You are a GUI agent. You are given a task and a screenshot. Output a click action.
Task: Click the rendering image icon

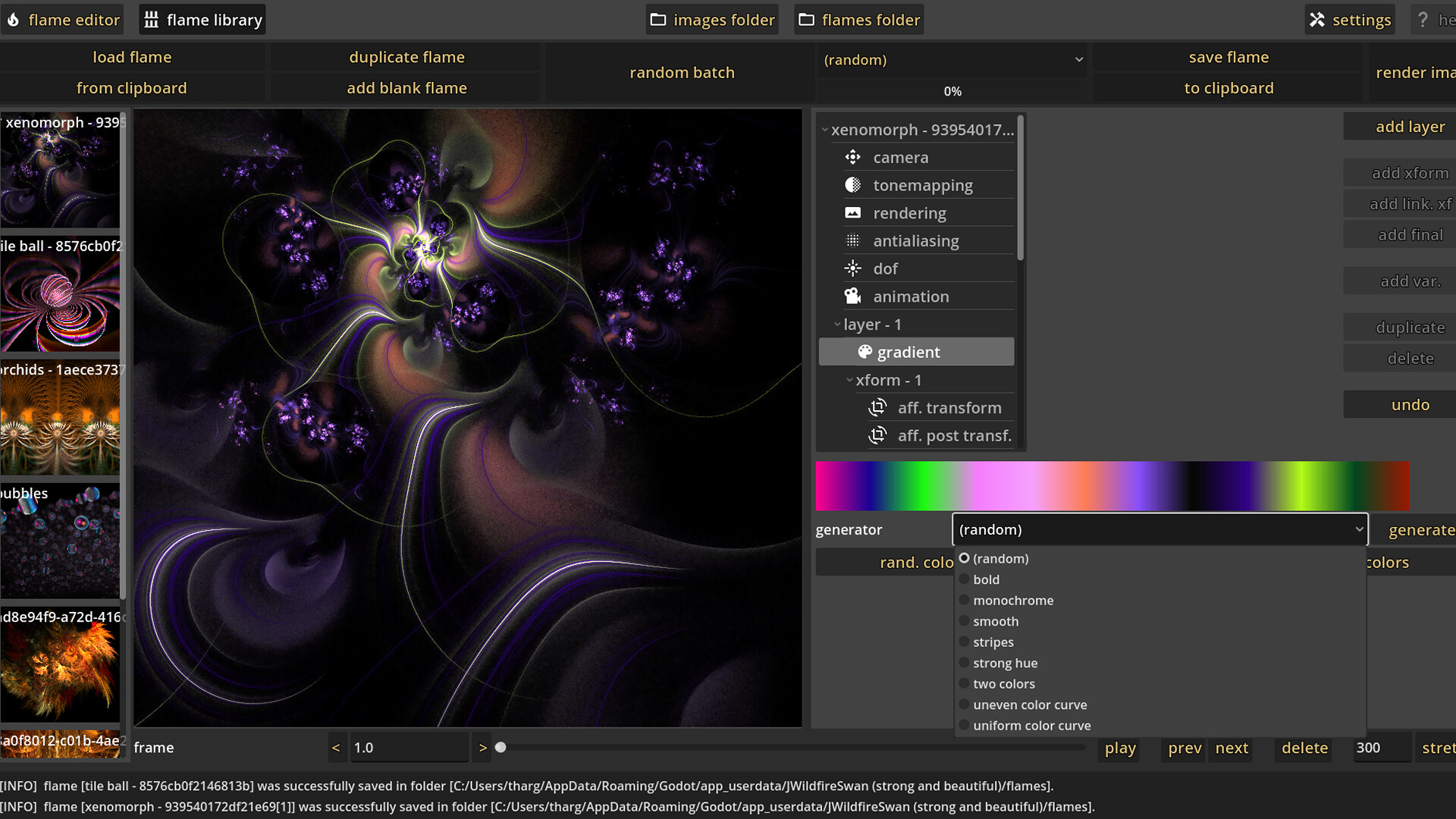pos(852,212)
